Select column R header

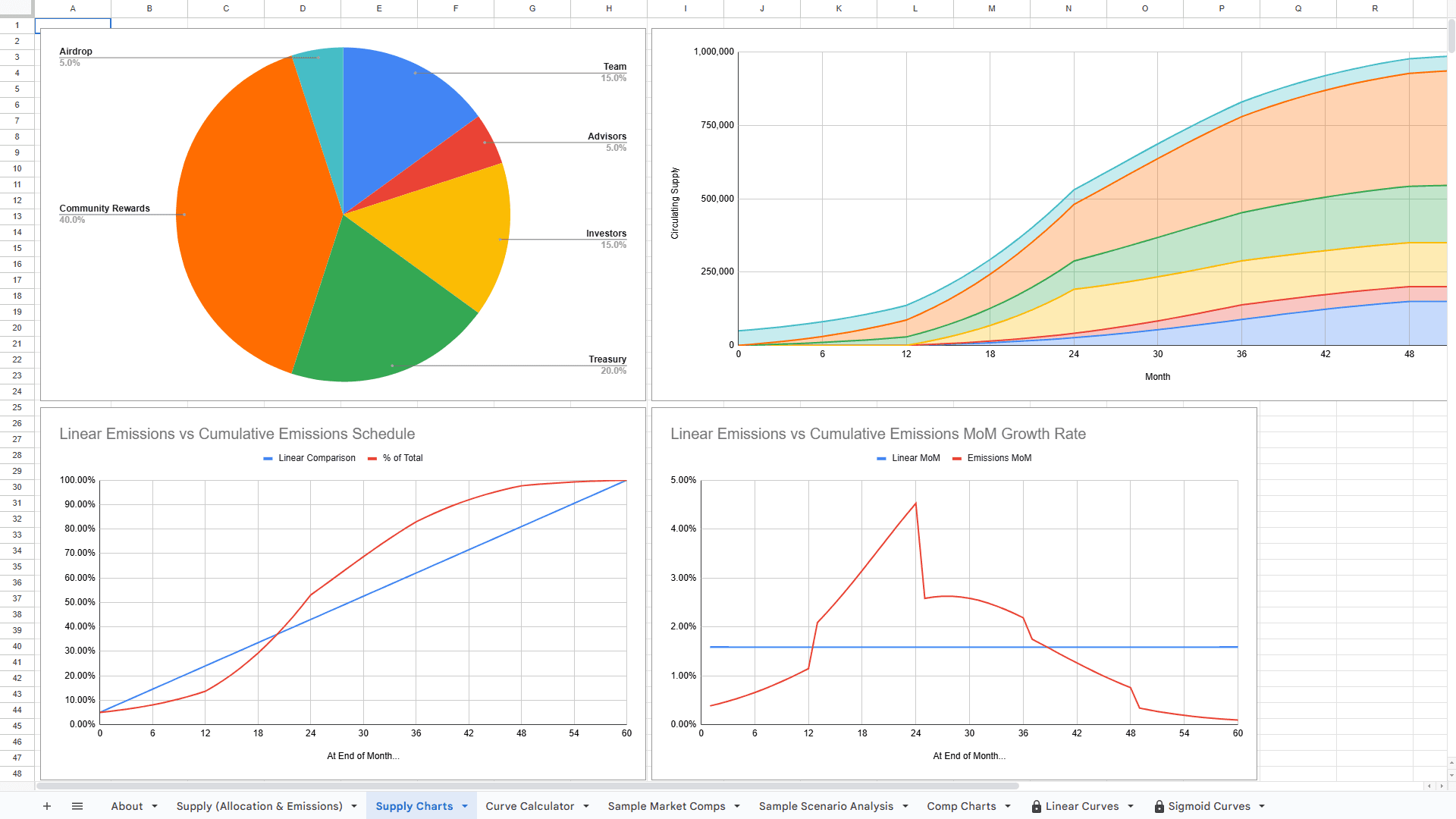tap(1375, 8)
